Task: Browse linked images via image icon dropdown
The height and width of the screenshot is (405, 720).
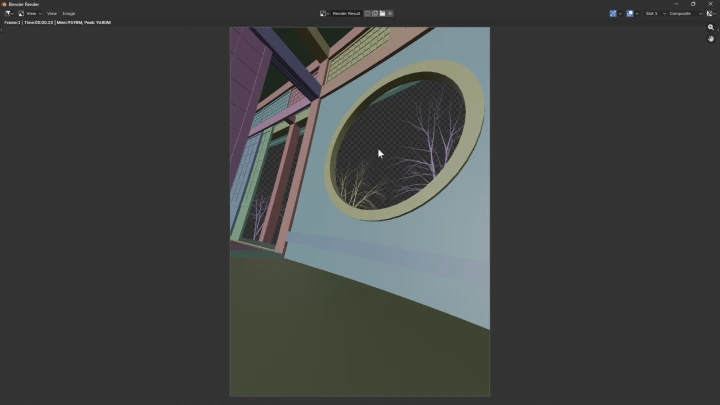Action: coord(324,14)
